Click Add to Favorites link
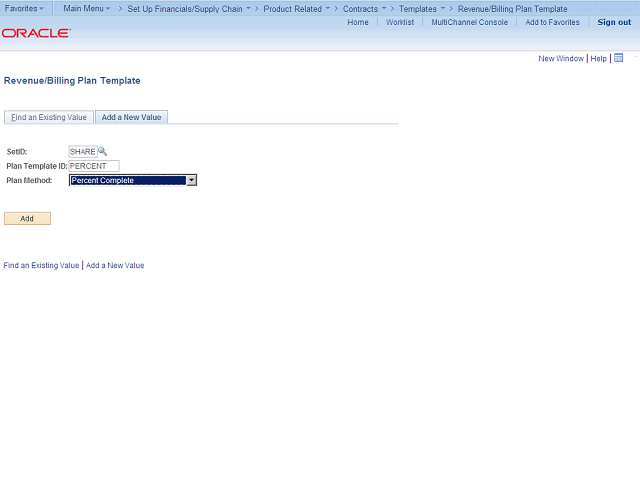 tap(552, 22)
